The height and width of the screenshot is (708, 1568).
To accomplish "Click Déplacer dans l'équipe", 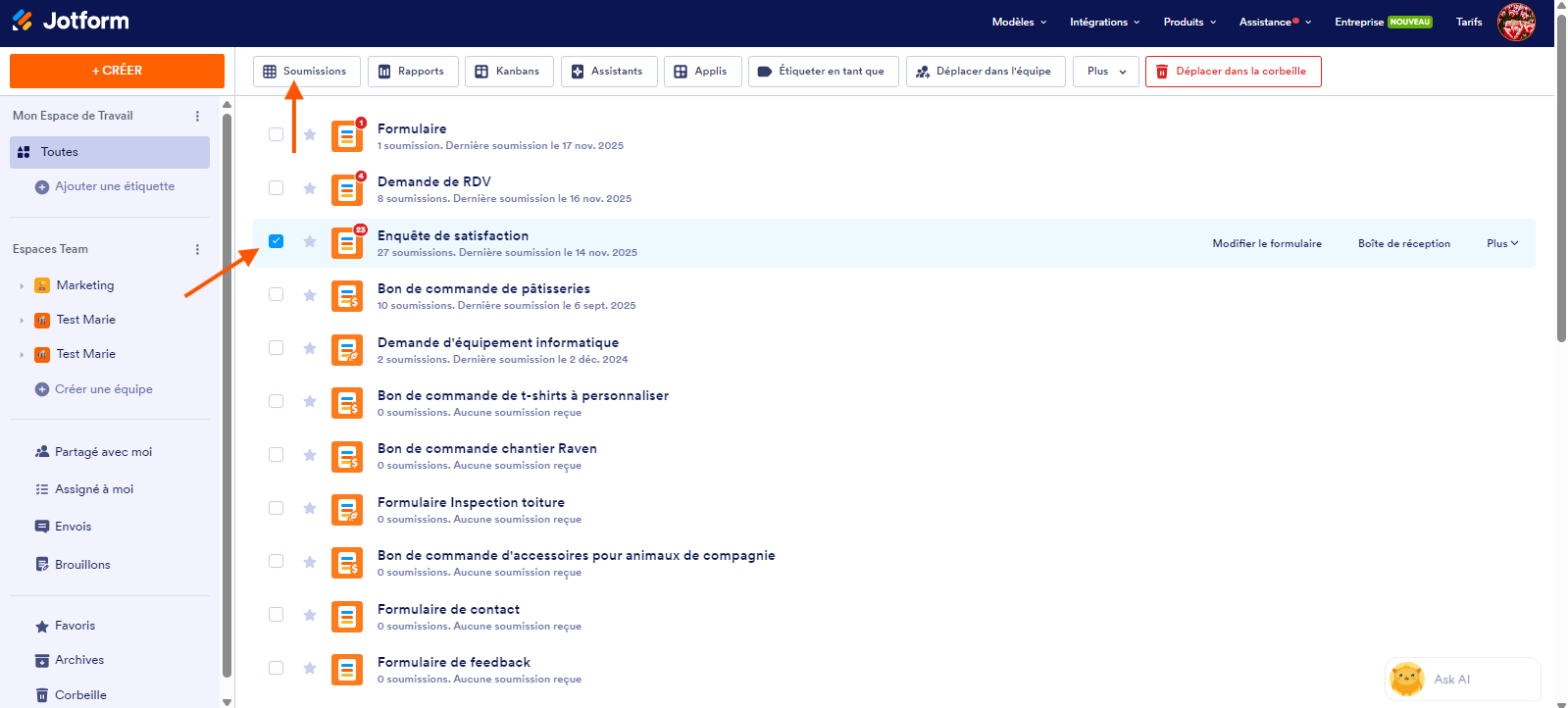I will pyautogui.click(x=986, y=72).
